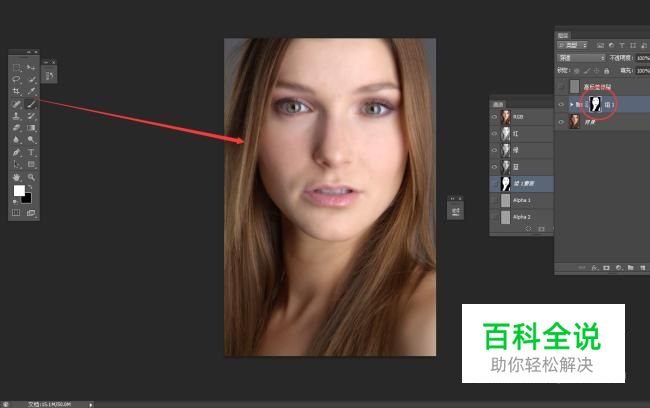Save selection as channel
650x408 pixels.
(541, 229)
